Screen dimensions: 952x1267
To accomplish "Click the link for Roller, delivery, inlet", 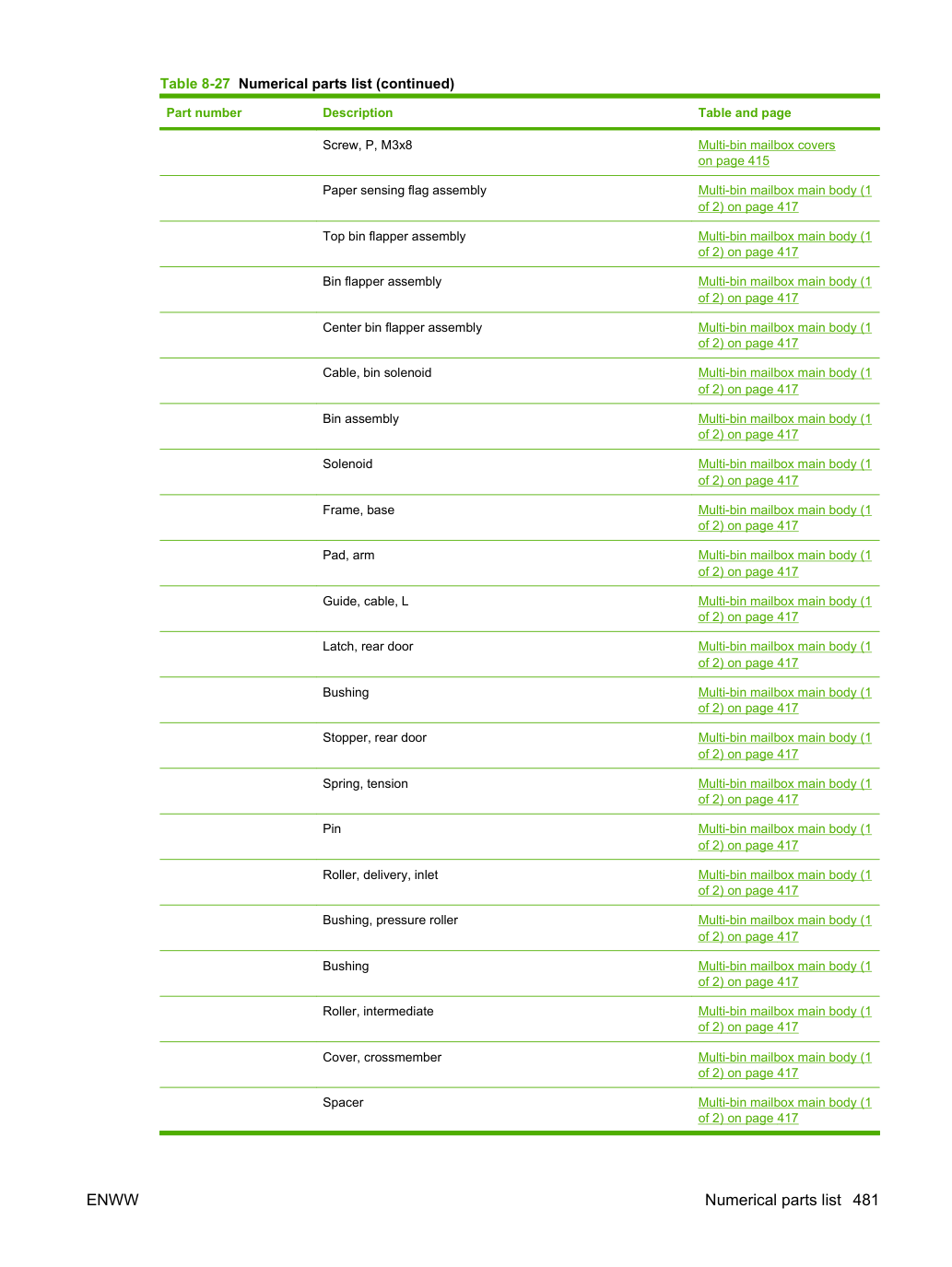I will [x=784, y=883].
